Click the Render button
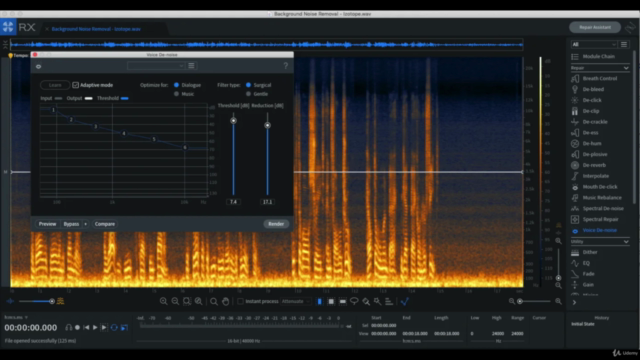The image size is (640, 360). pyautogui.click(x=276, y=224)
